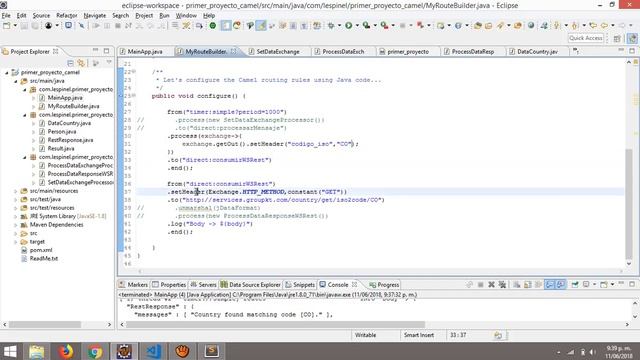Show hidden editor tabs list
The width and height of the screenshot is (640, 360).
[x=576, y=51]
